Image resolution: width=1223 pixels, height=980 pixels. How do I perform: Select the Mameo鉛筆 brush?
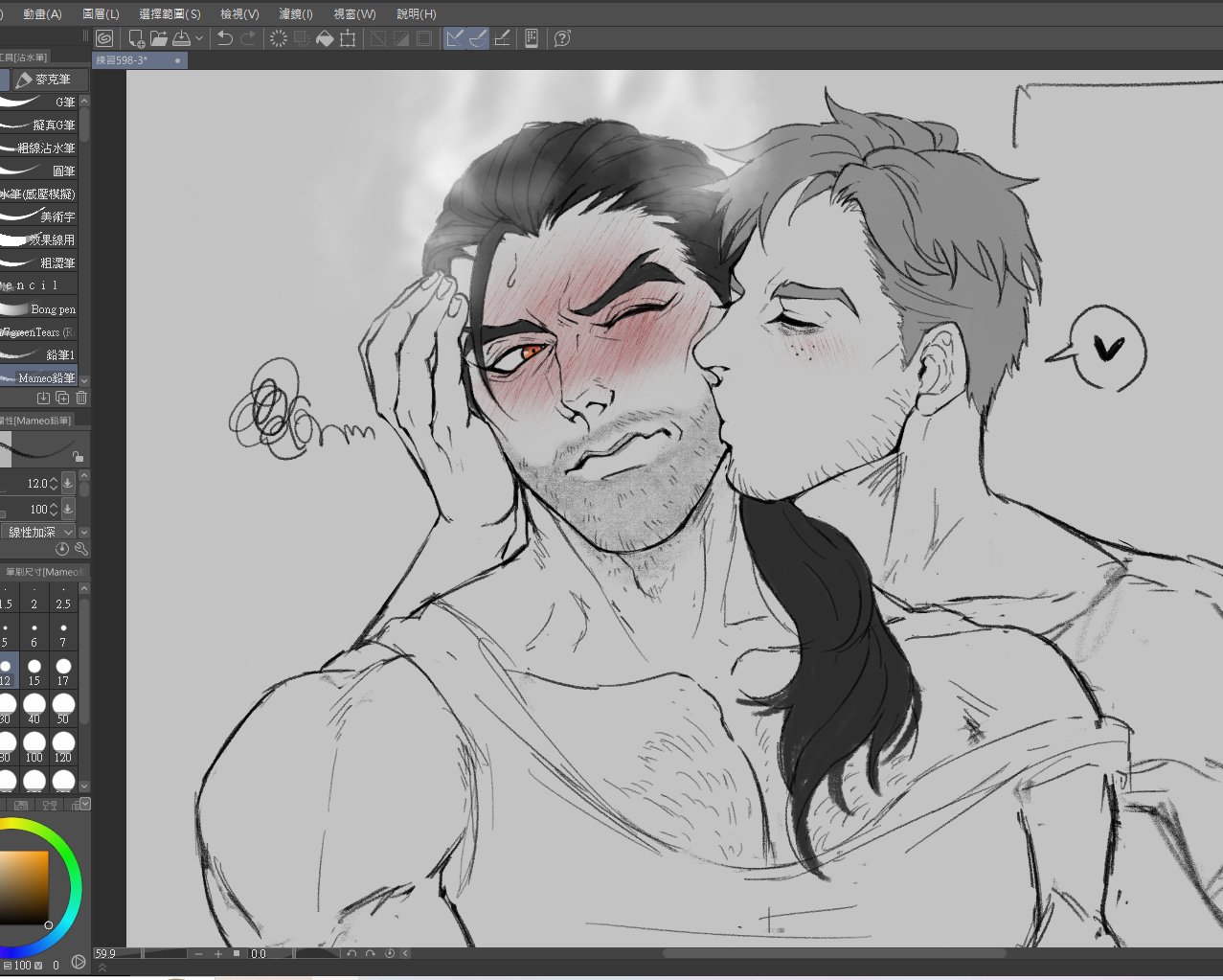click(x=38, y=377)
